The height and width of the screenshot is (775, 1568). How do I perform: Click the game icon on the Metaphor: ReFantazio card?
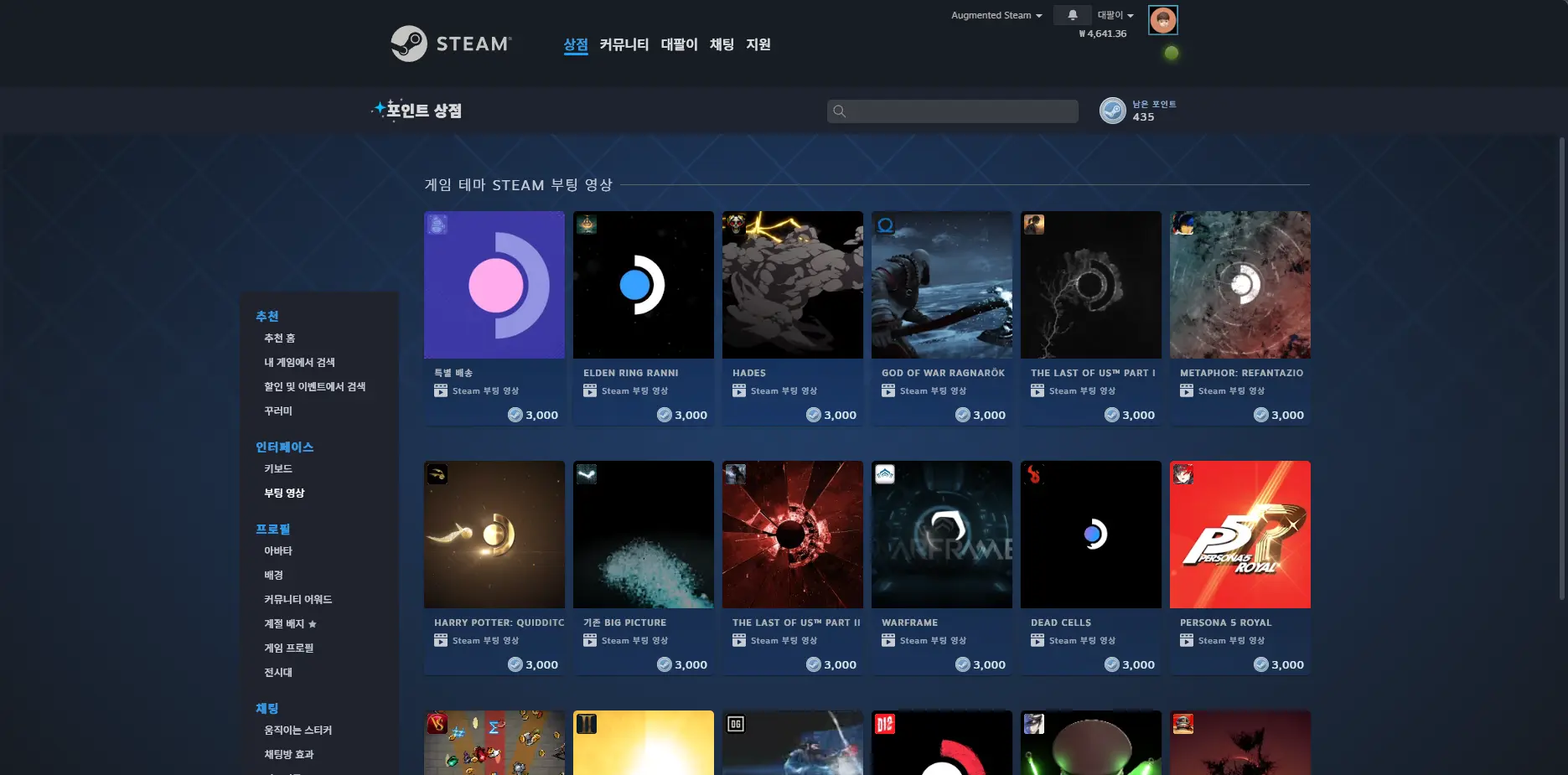click(x=1183, y=225)
